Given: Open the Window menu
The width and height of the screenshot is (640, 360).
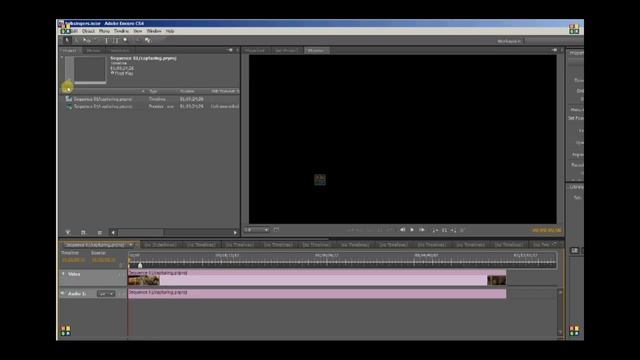Looking at the screenshot, I should pos(154,31).
